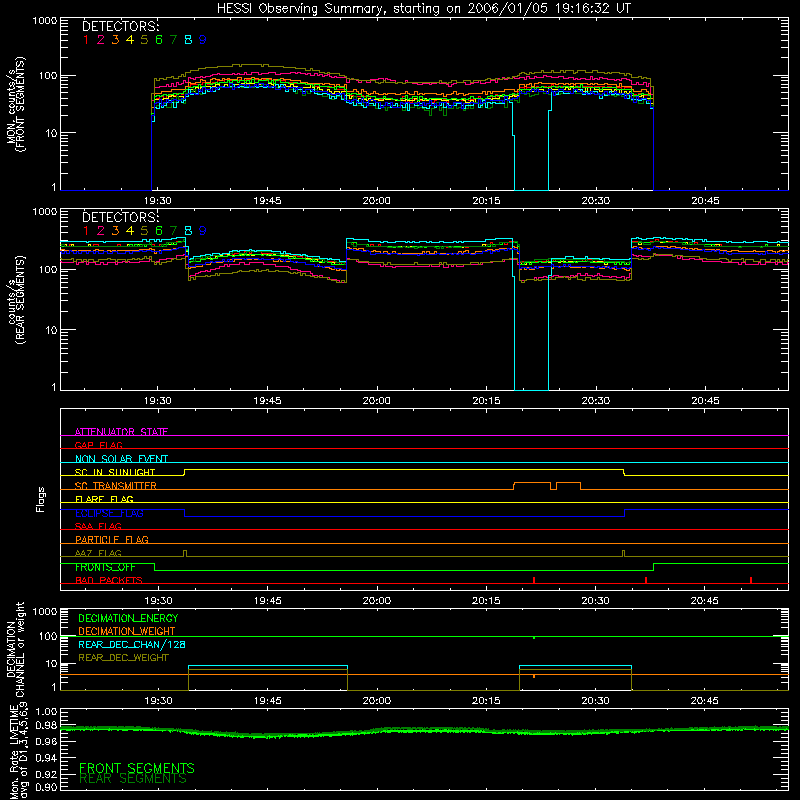Screen dimensions: 800x800
Task: Click the HESSI Observing Summary title text
Action: [424, 8]
